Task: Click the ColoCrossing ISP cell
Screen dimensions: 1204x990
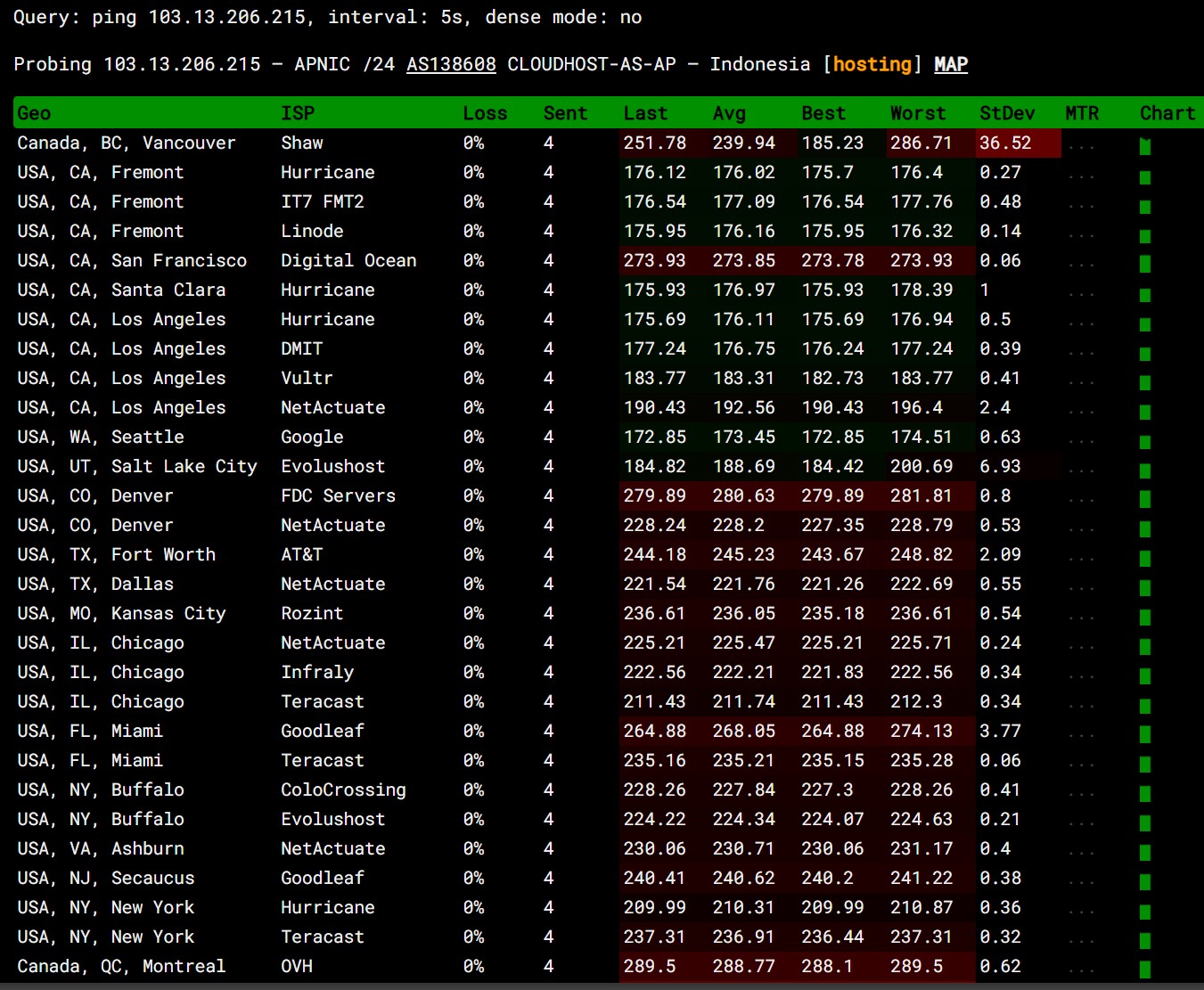Action: [x=343, y=790]
